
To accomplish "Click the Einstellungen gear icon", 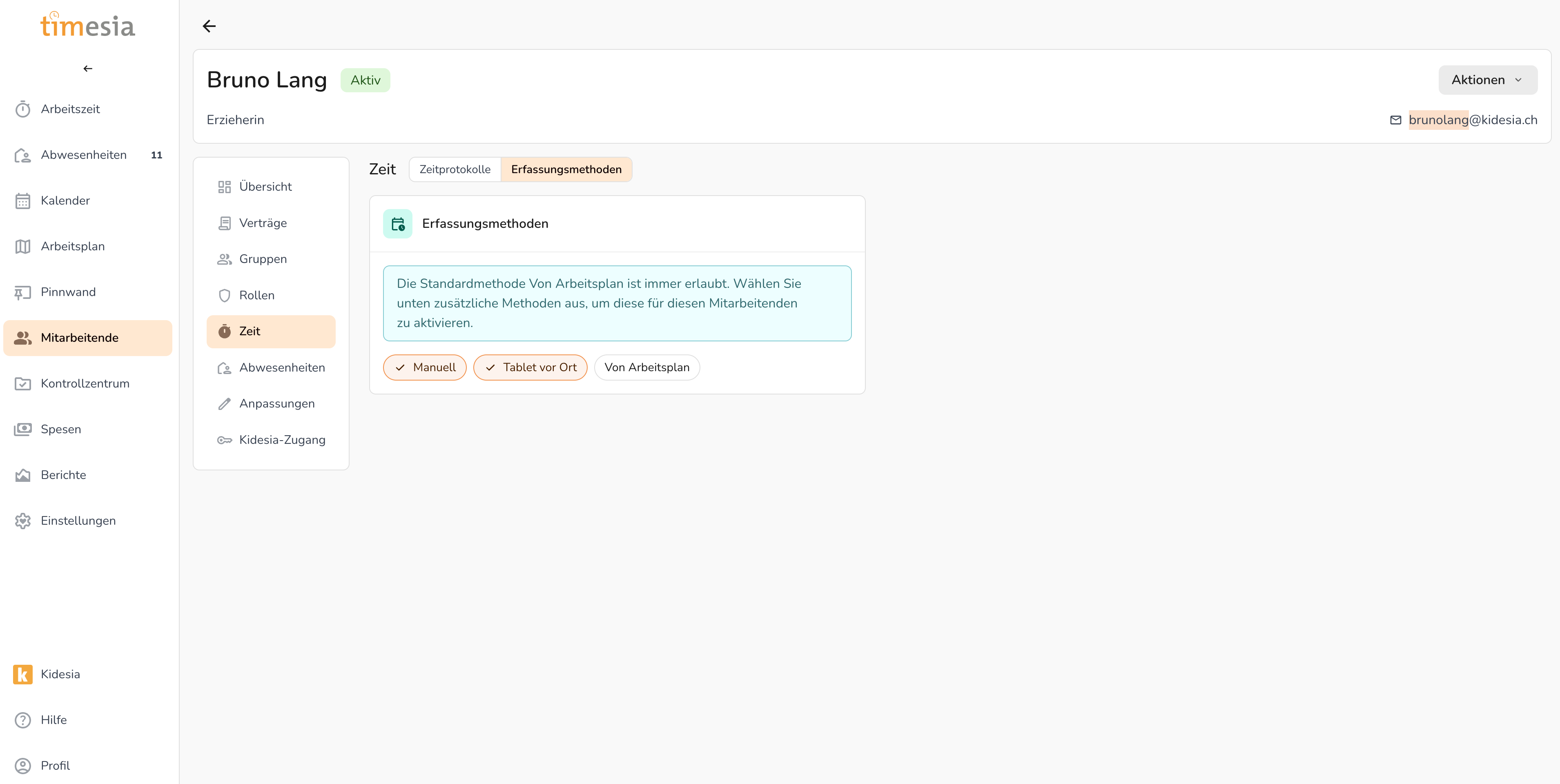I will click(23, 521).
